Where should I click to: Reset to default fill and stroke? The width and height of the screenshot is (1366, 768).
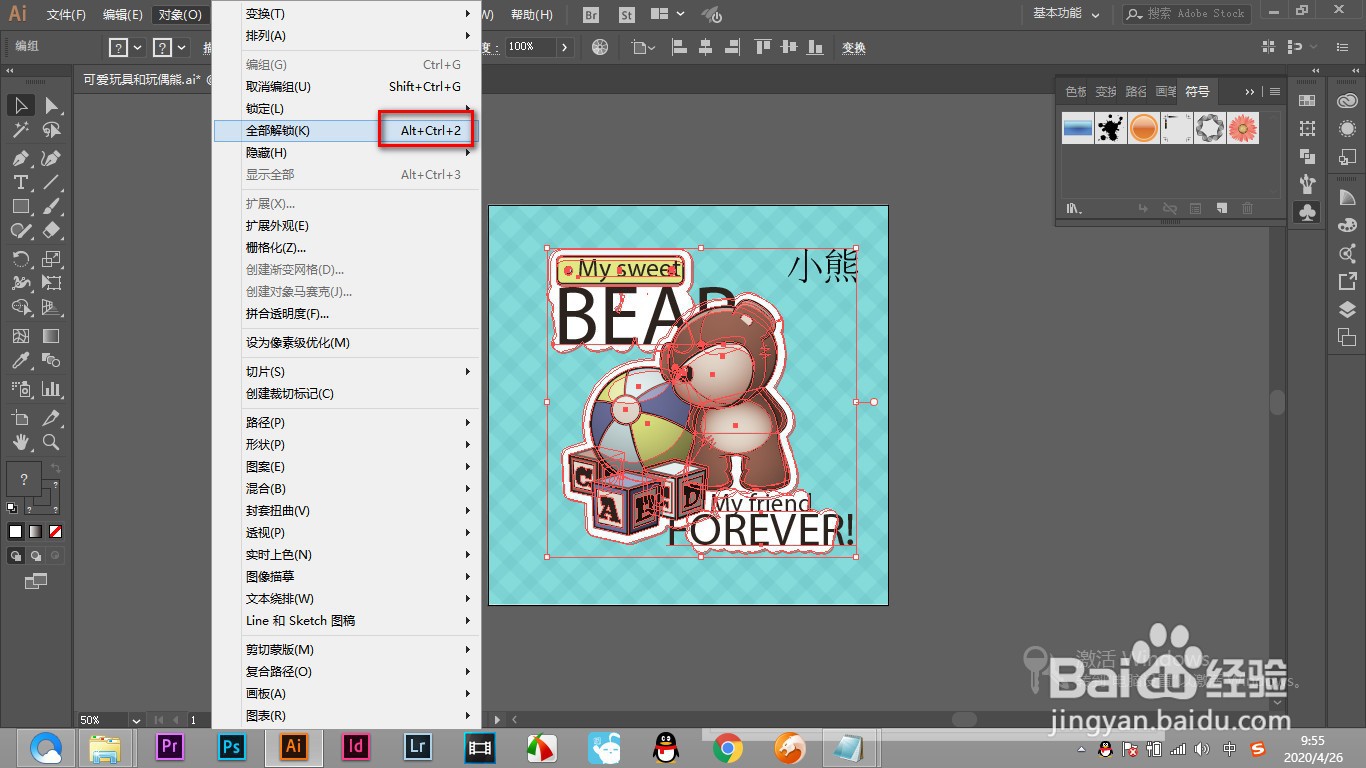[x=13, y=508]
